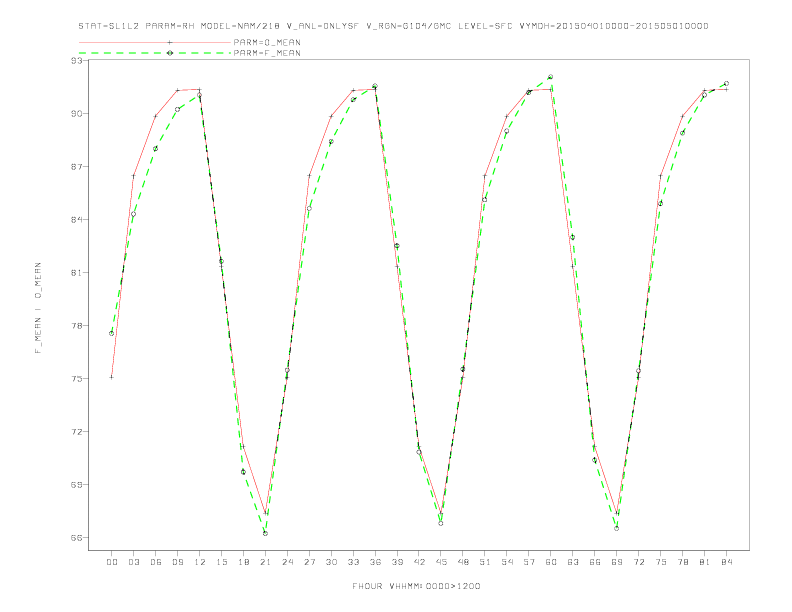Click the 84 y-axis tick label
This screenshot has height=612, width=792.
[77, 220]
